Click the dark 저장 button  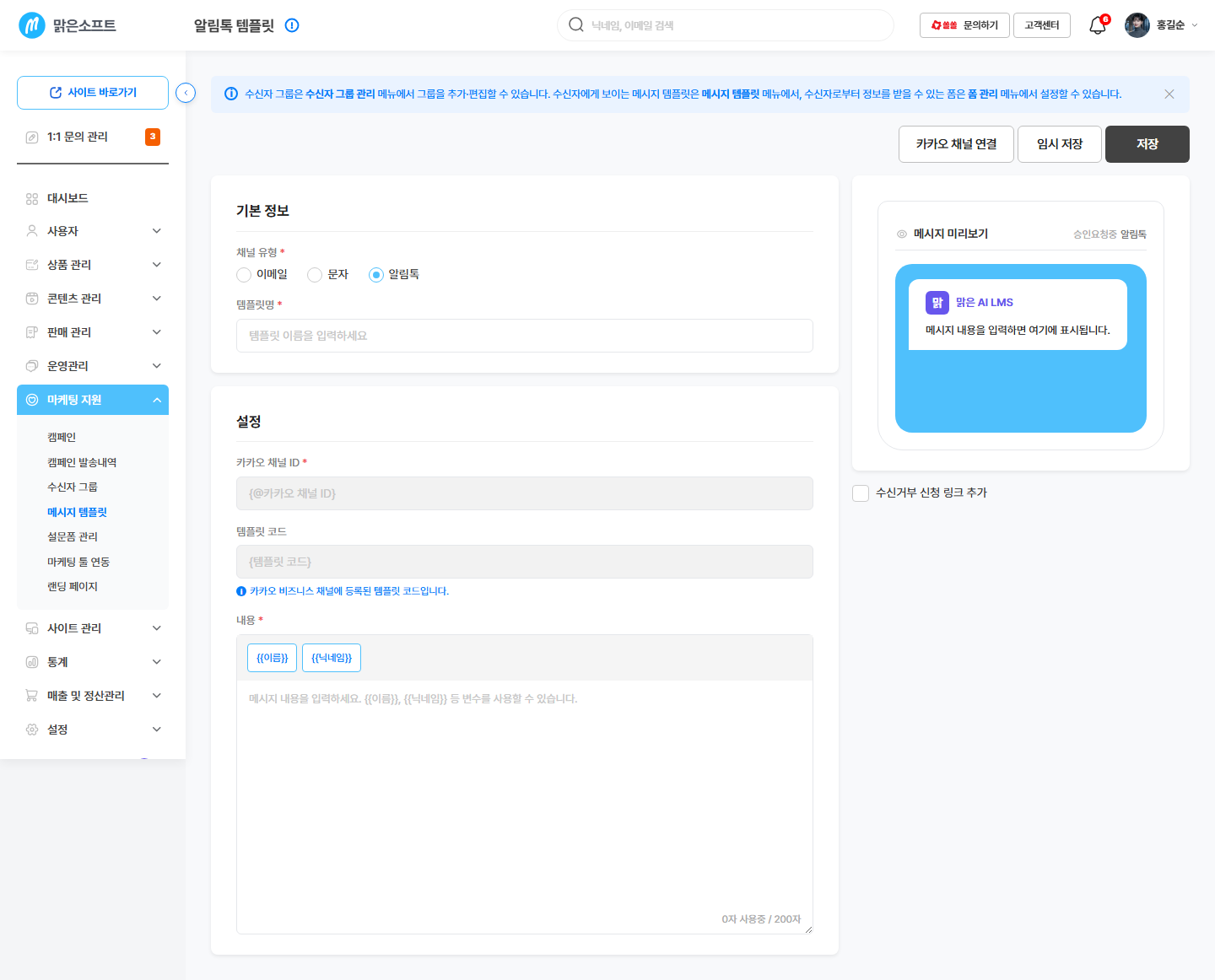click(1147, 144)
